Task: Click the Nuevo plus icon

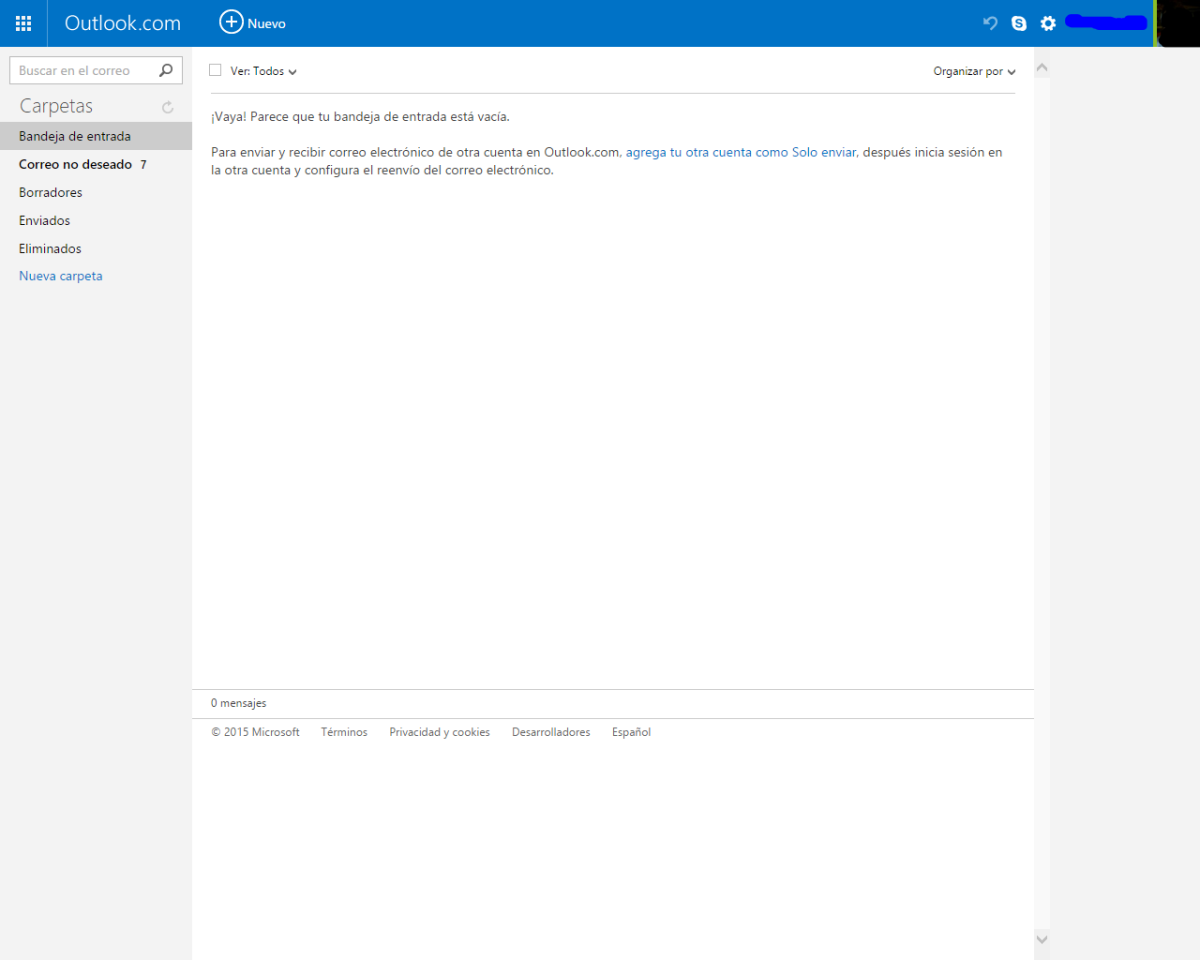Action: click(231, 22)
